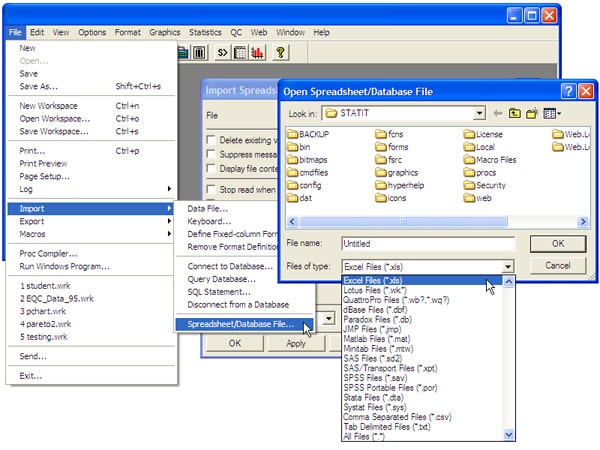Click the File name text field

click(x=427, y=243)
